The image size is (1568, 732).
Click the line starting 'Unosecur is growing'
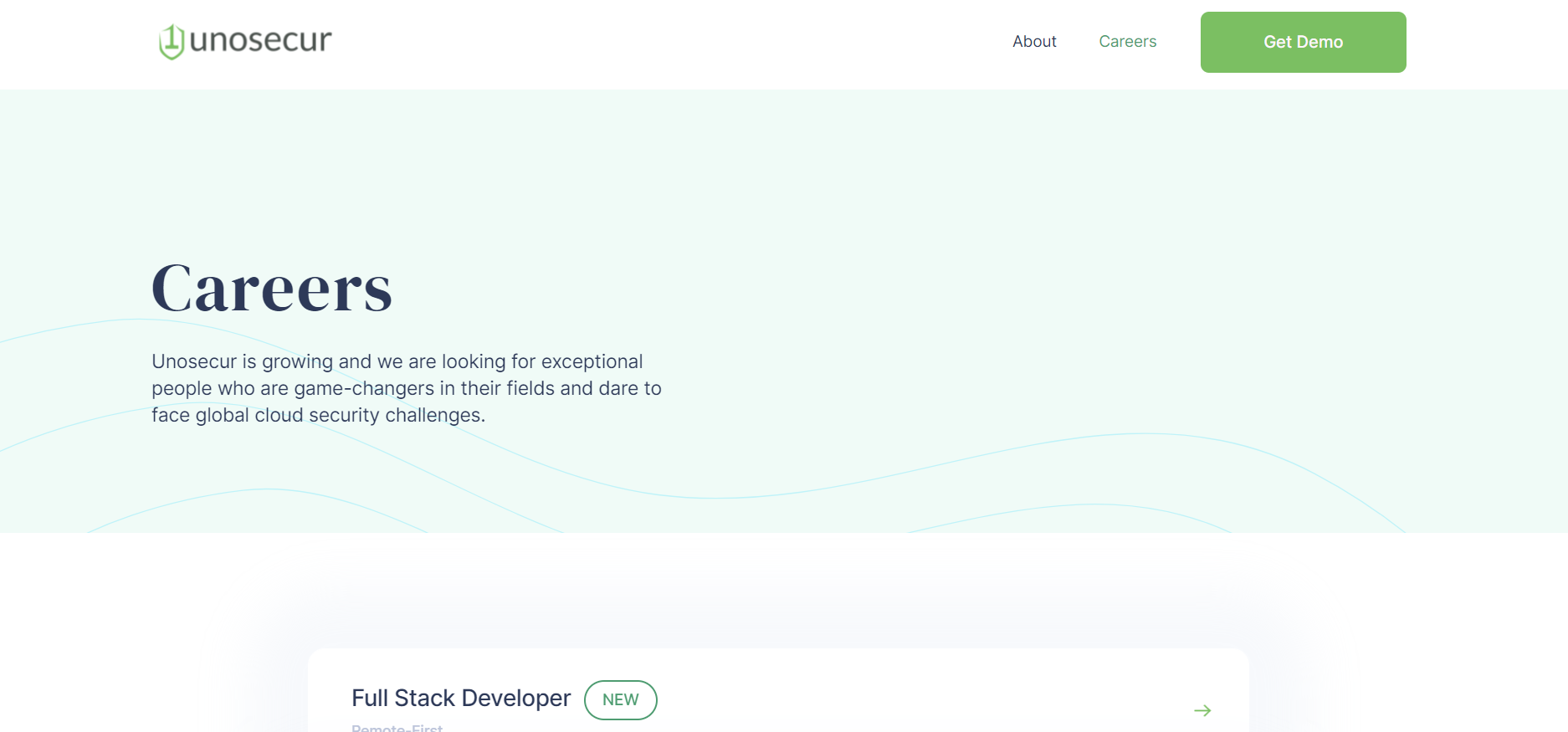pos(397,361)
